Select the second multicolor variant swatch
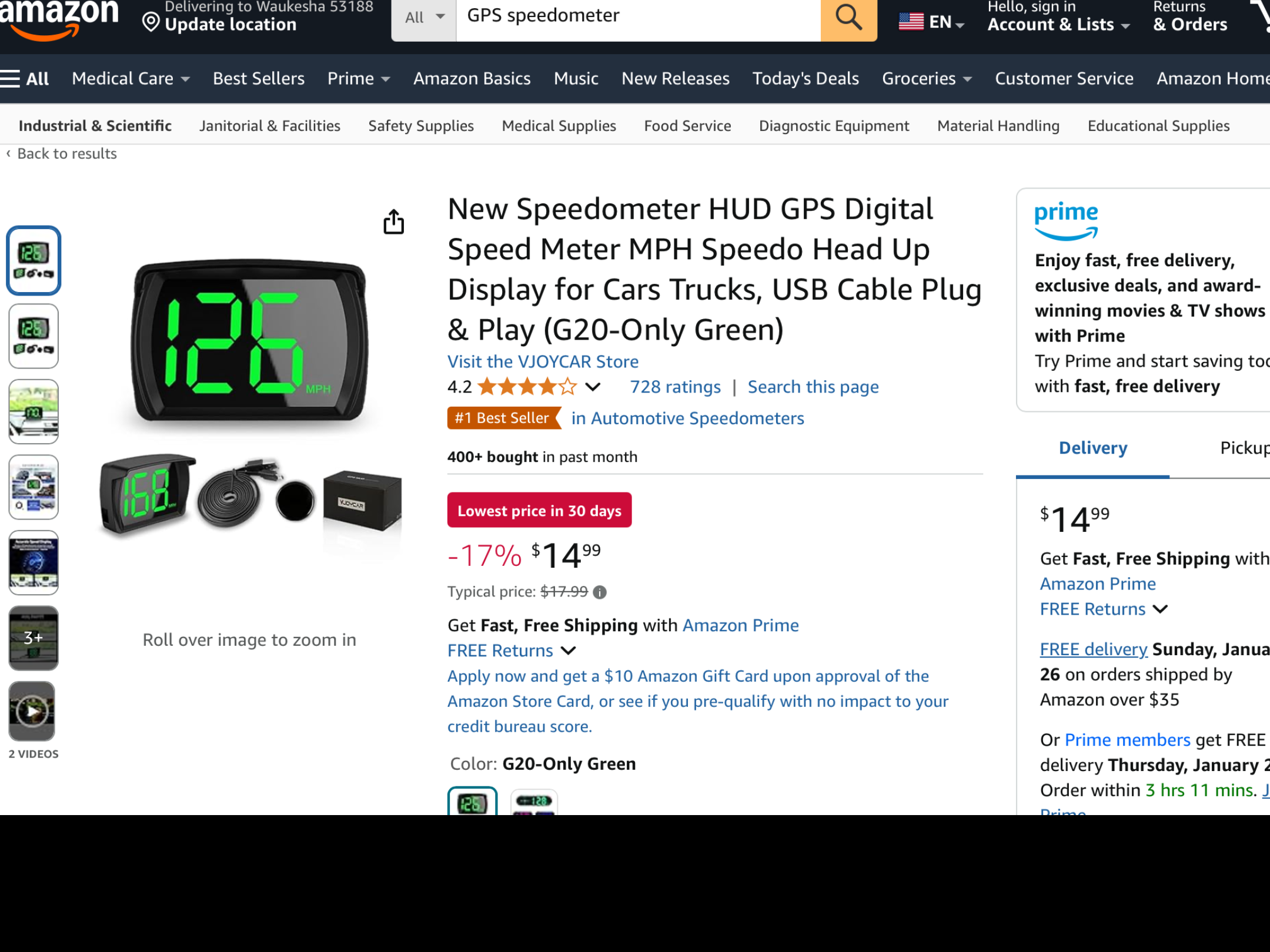Image resolution: width=1270 pixels, height=952 pixels. [533, 802]
